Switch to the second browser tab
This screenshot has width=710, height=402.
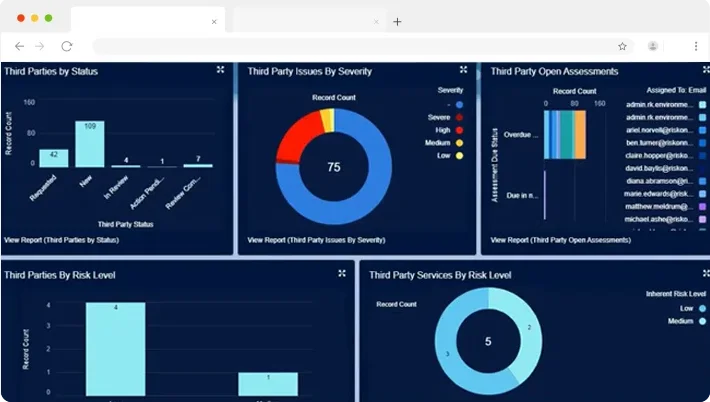pos(305,21)
